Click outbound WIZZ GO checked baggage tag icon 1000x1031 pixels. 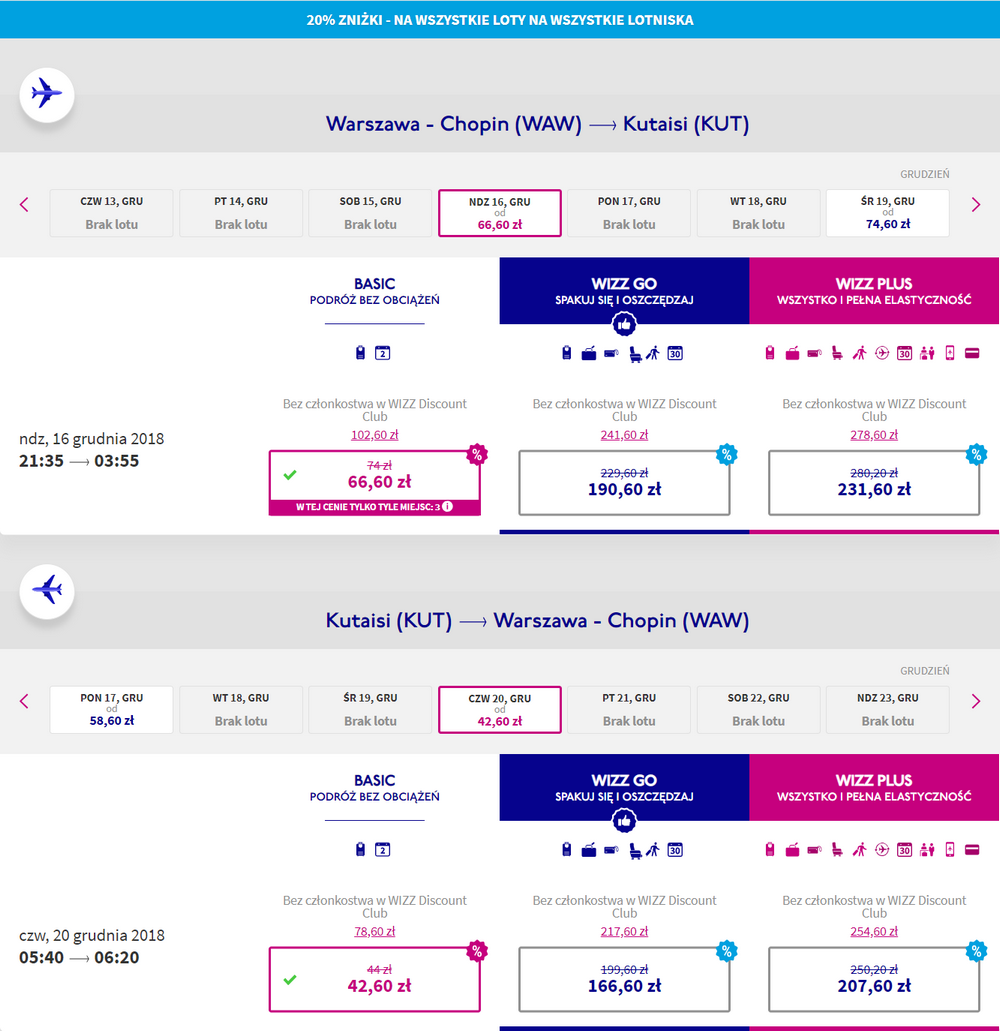611,354
